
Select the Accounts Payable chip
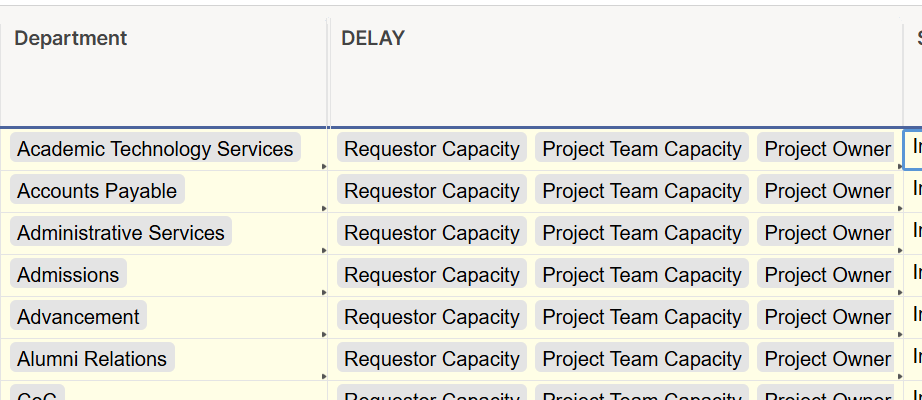tap(97, 191)
